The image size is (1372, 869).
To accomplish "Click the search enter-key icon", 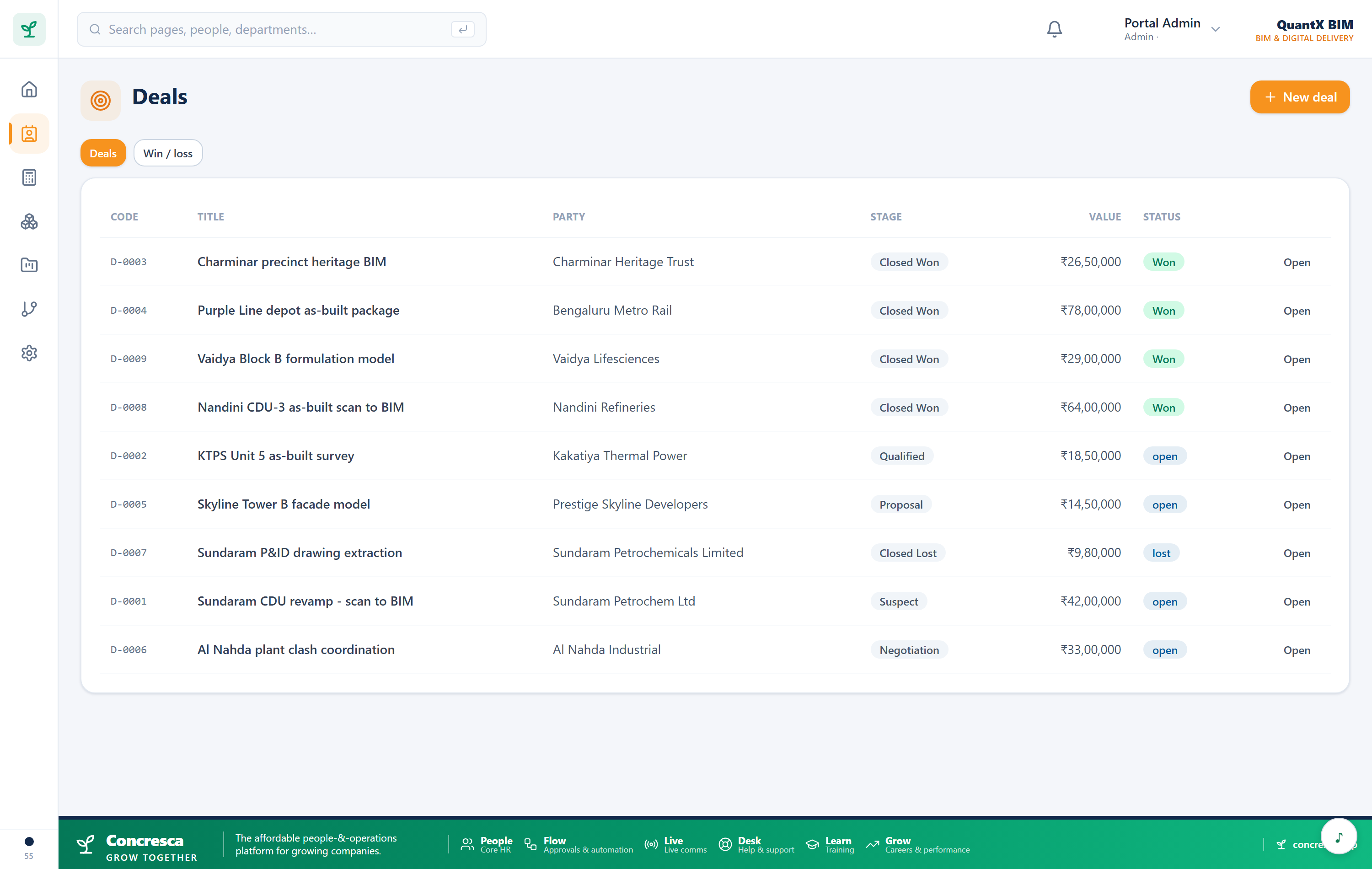I will [462, 29].
